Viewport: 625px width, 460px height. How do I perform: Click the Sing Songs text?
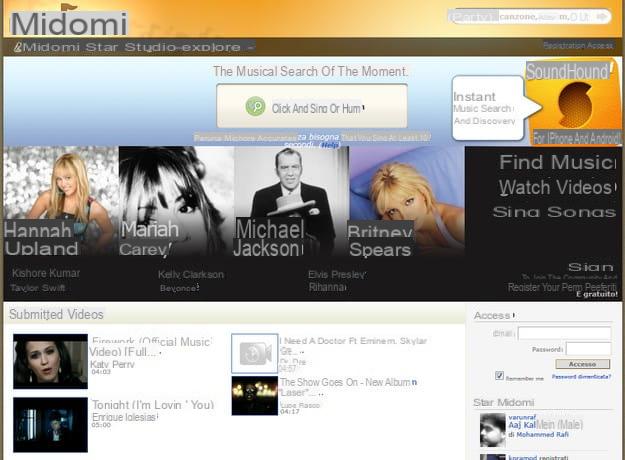(x=554, y=212)
